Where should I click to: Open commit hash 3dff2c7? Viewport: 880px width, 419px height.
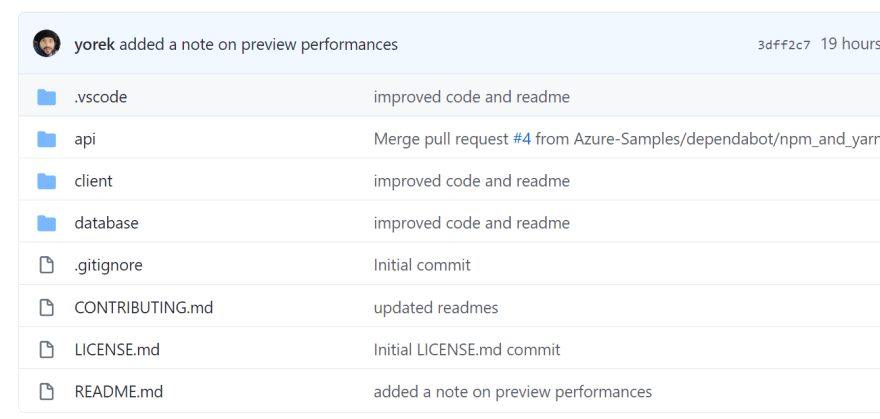point(783,45)
